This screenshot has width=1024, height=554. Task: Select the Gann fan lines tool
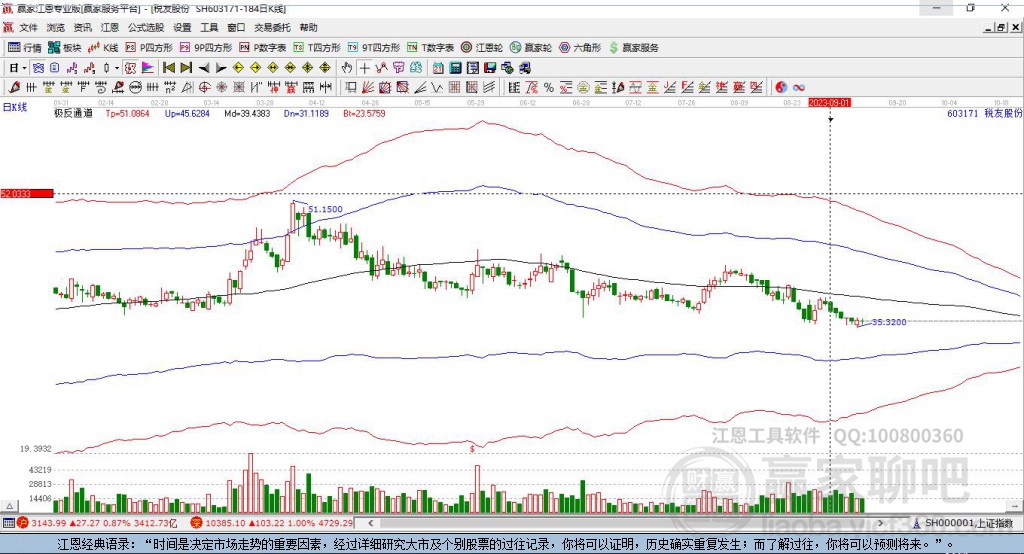click(x=367, y=88)
